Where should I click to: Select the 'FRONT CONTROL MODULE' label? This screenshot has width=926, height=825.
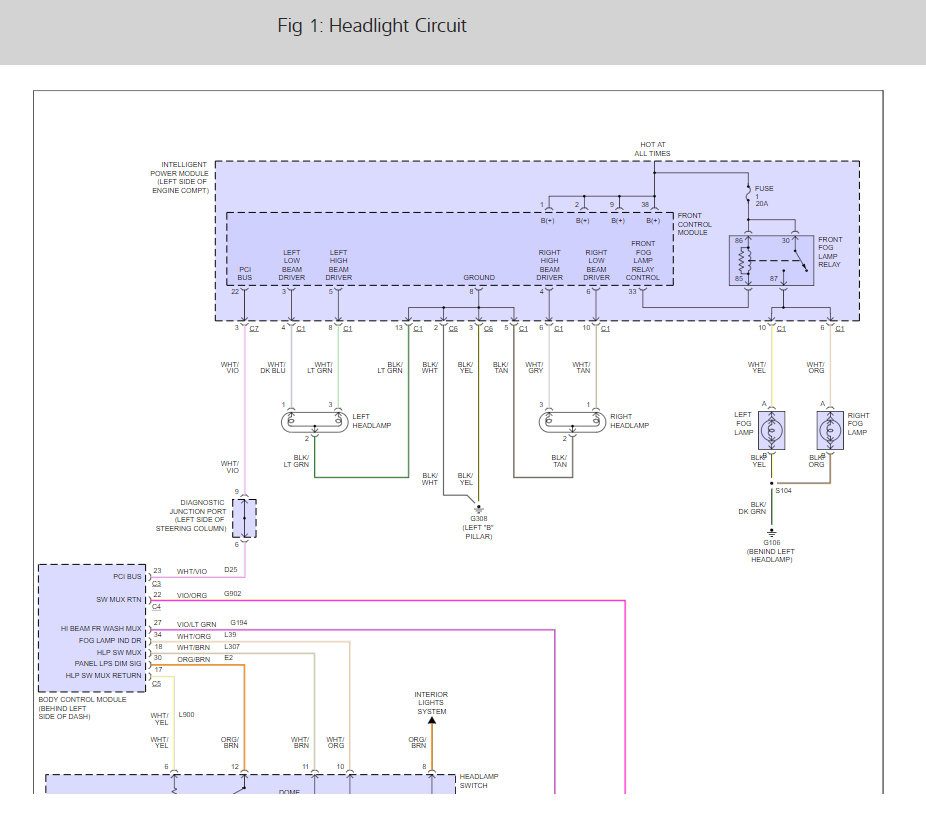[x=694, y=224]
